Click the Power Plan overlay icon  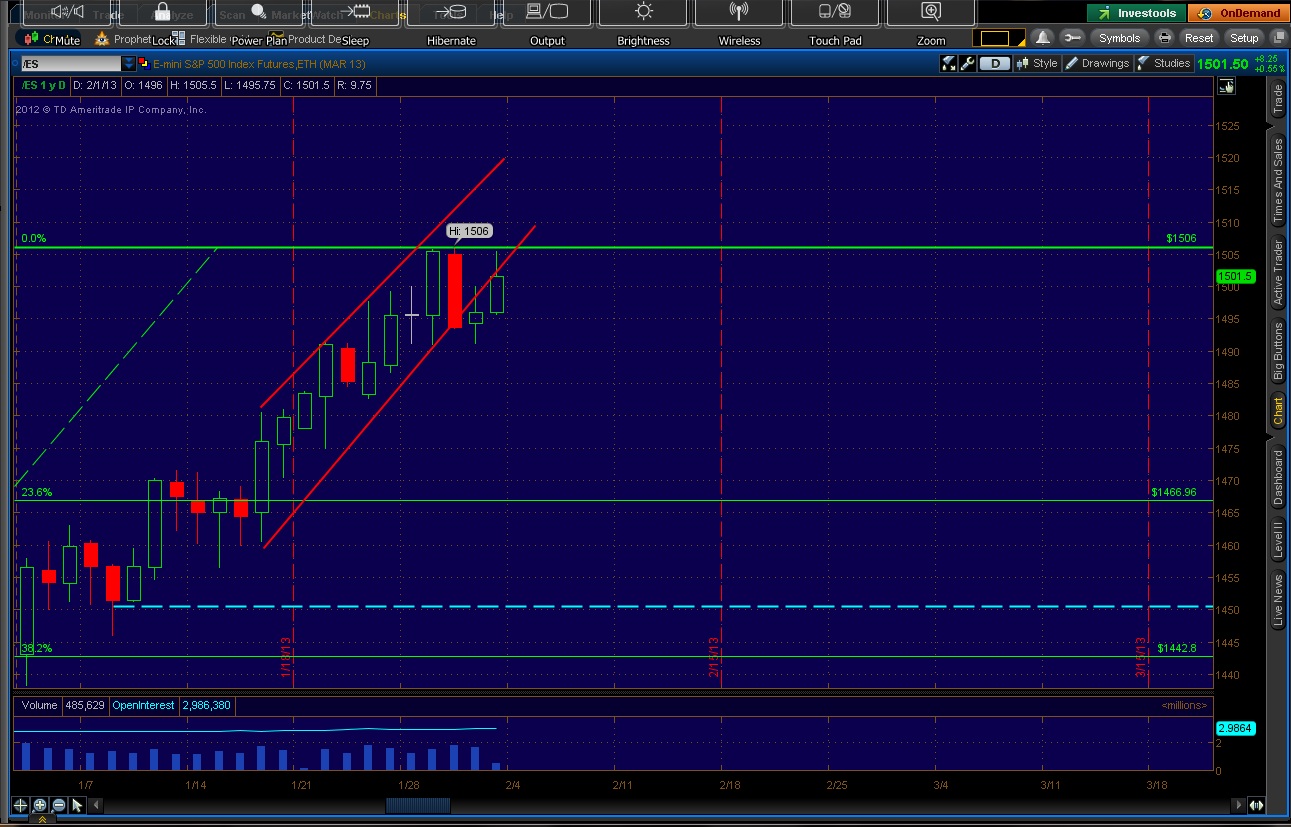pyautogui.click(x=259, y=12)
